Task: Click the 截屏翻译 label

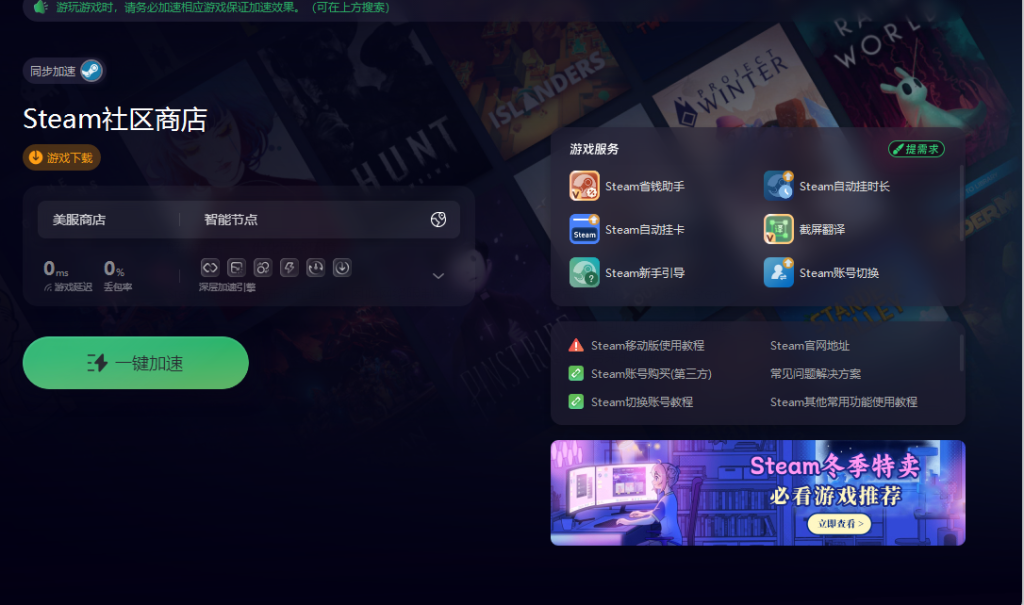Action: pos(822,229)
